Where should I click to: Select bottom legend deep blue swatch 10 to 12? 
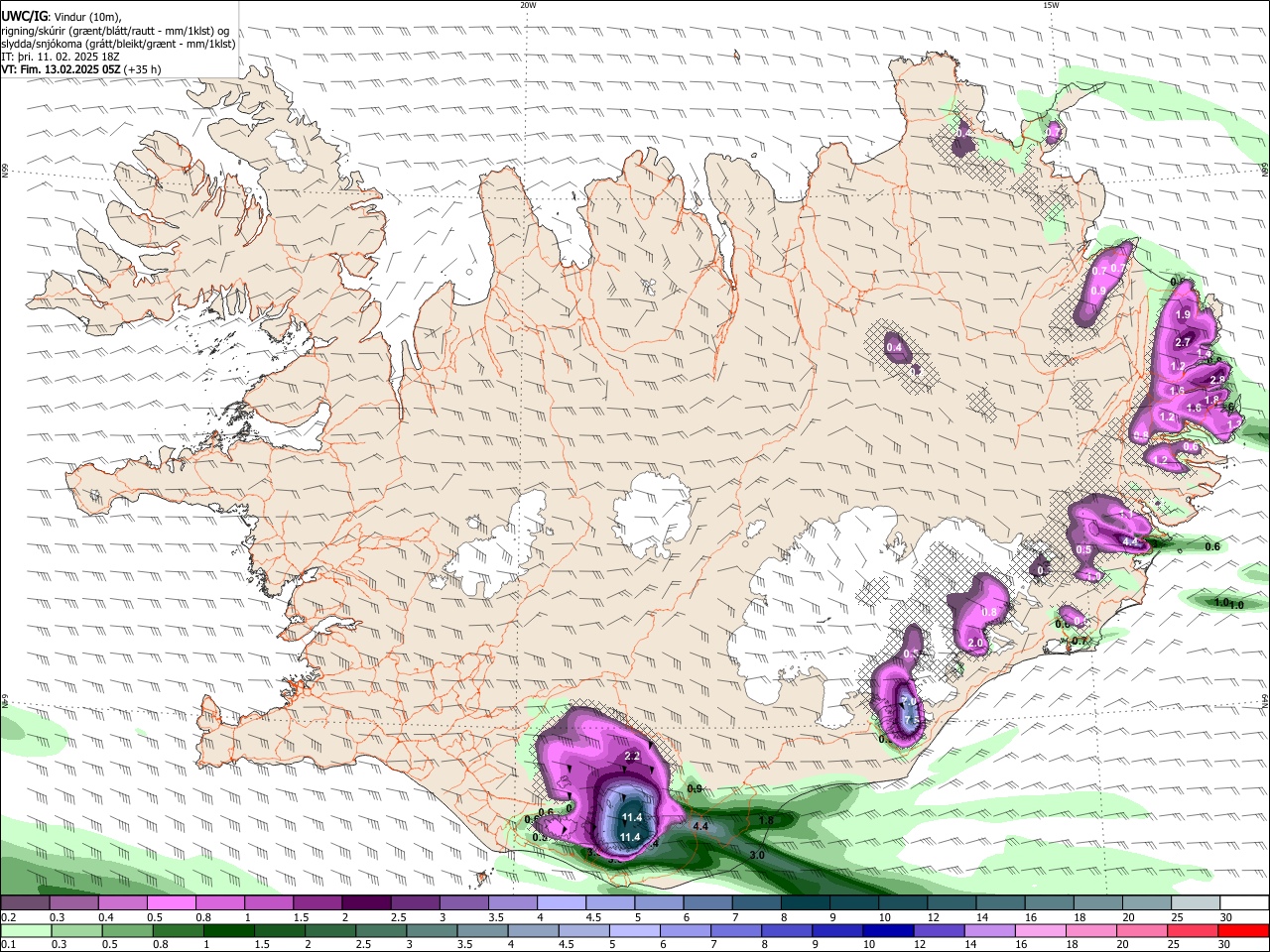click(888, 930)
